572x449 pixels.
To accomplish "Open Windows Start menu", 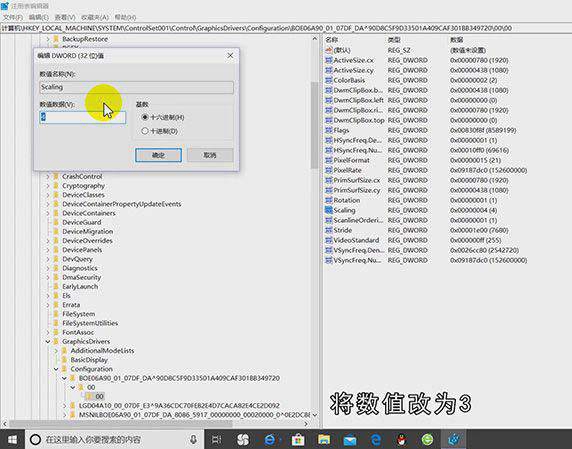I will pyautogui.click(x=12, y=440).
